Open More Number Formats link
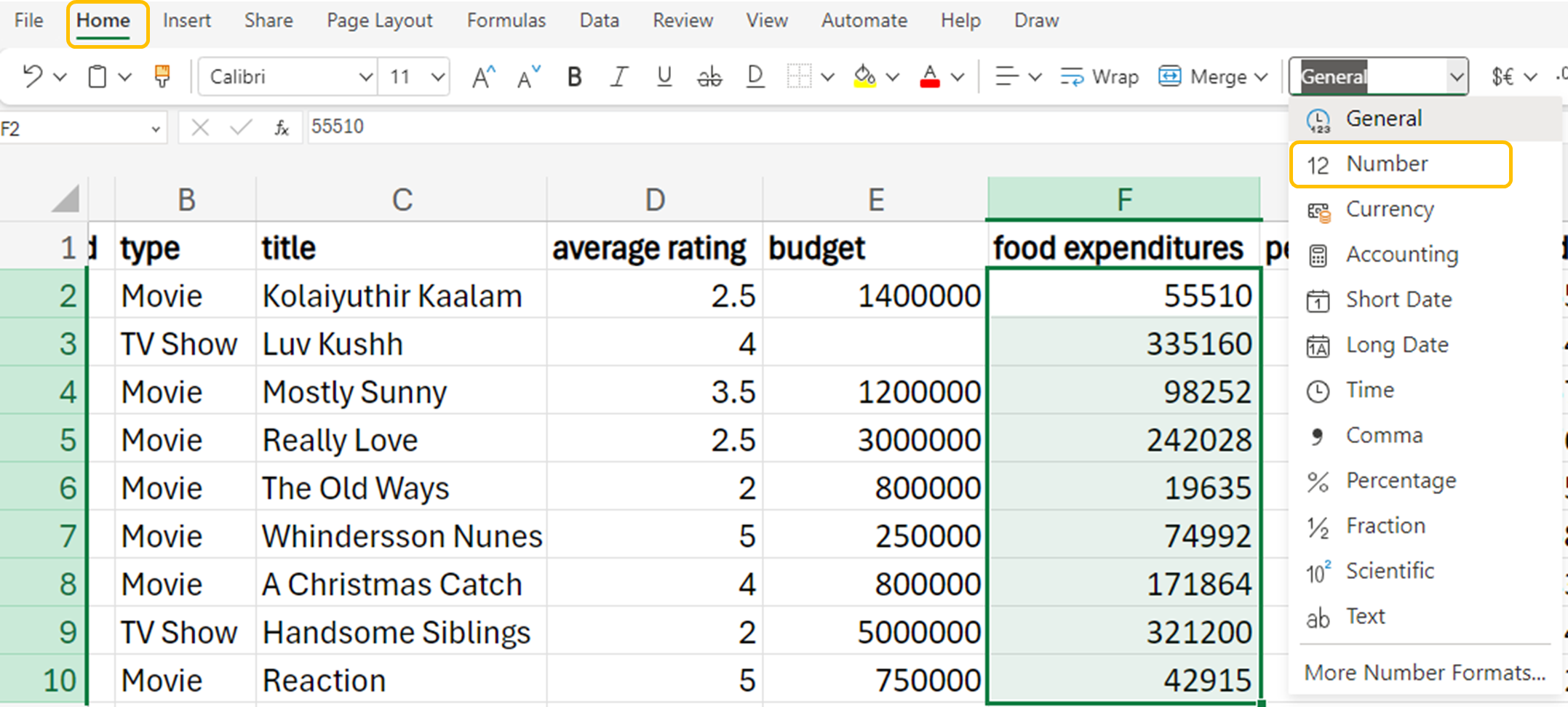 point(1424,673)
